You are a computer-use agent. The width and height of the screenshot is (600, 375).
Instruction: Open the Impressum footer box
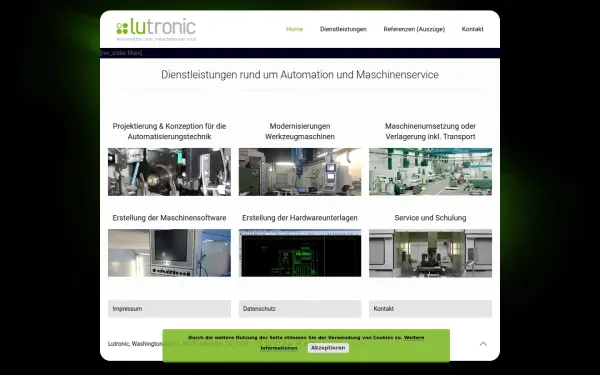tap(169, 309)
